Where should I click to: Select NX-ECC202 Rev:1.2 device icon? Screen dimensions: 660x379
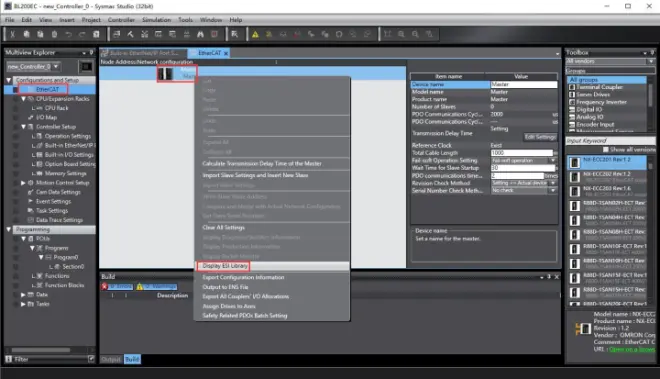[x=575, y=177]
